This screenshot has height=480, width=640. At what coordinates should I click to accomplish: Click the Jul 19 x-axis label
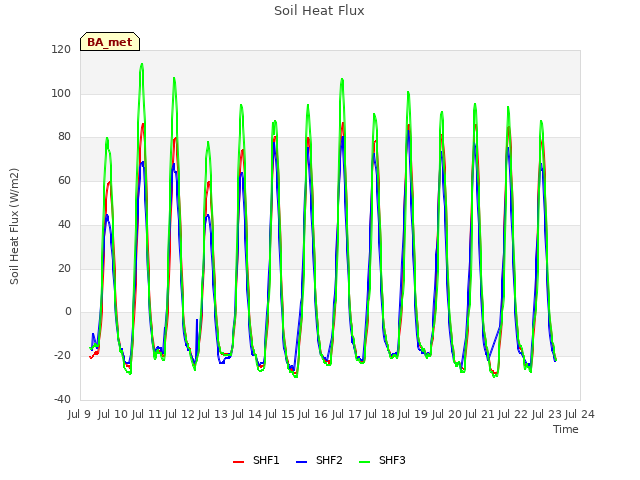click(x=412, y=414)
